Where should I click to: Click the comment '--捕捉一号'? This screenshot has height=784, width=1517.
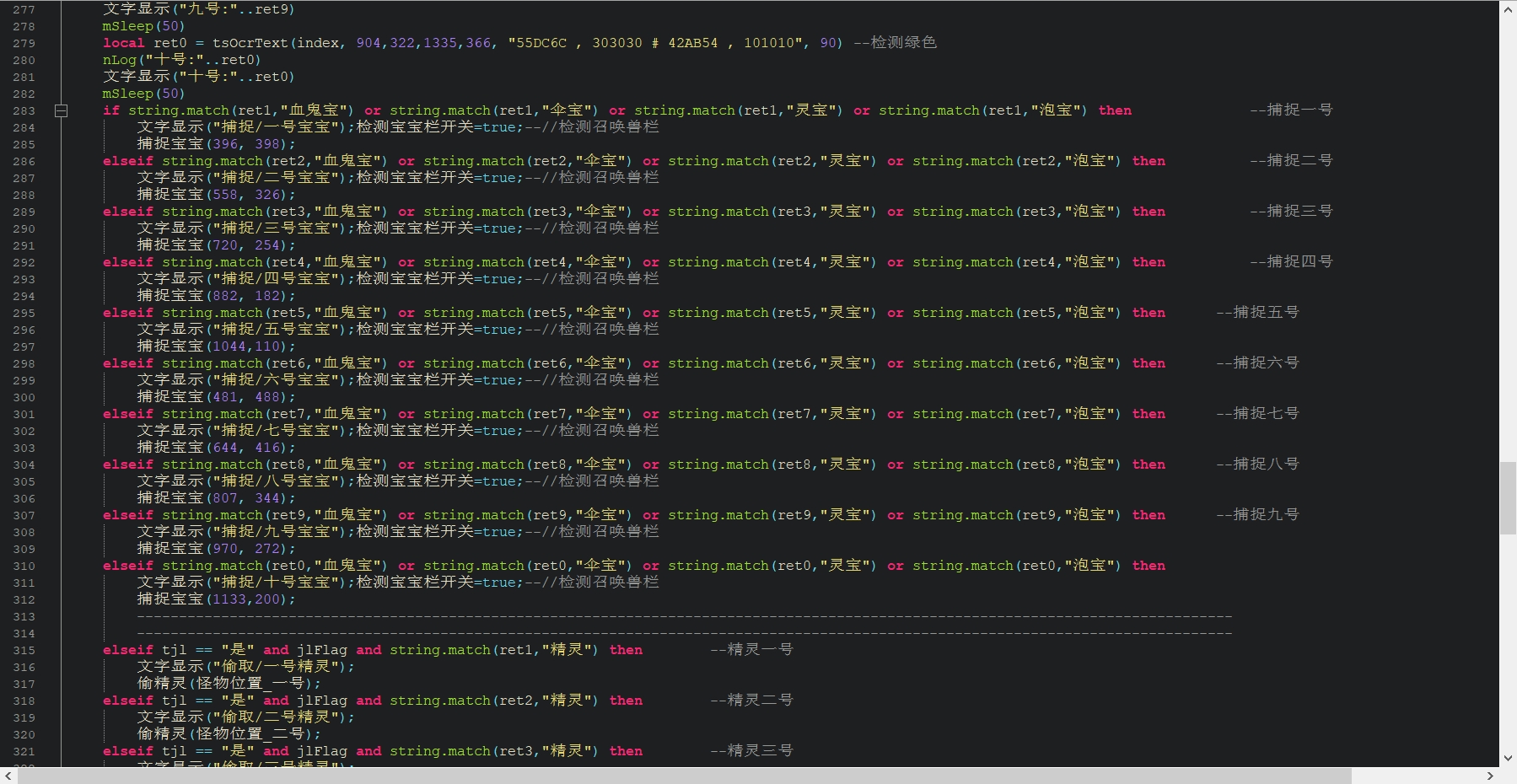(1291, 110)
